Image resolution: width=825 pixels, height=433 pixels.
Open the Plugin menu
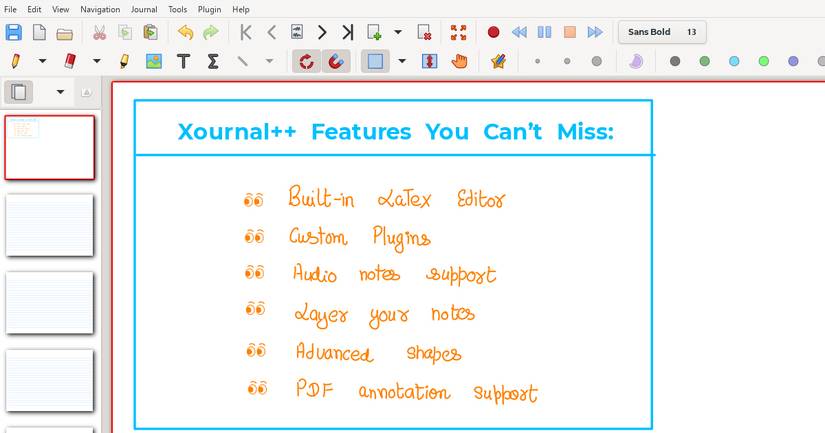[209, 9]
